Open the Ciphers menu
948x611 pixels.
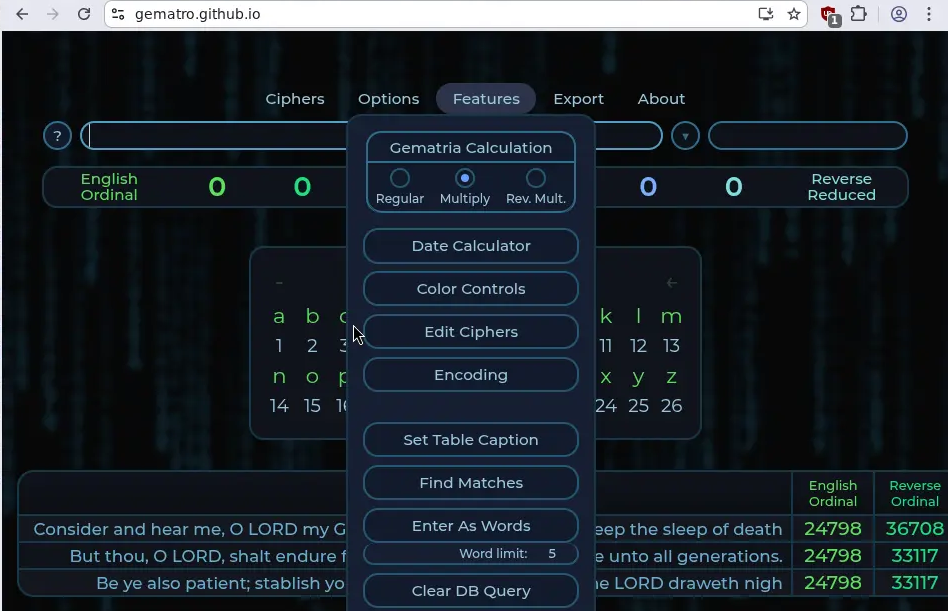point(295,98)
